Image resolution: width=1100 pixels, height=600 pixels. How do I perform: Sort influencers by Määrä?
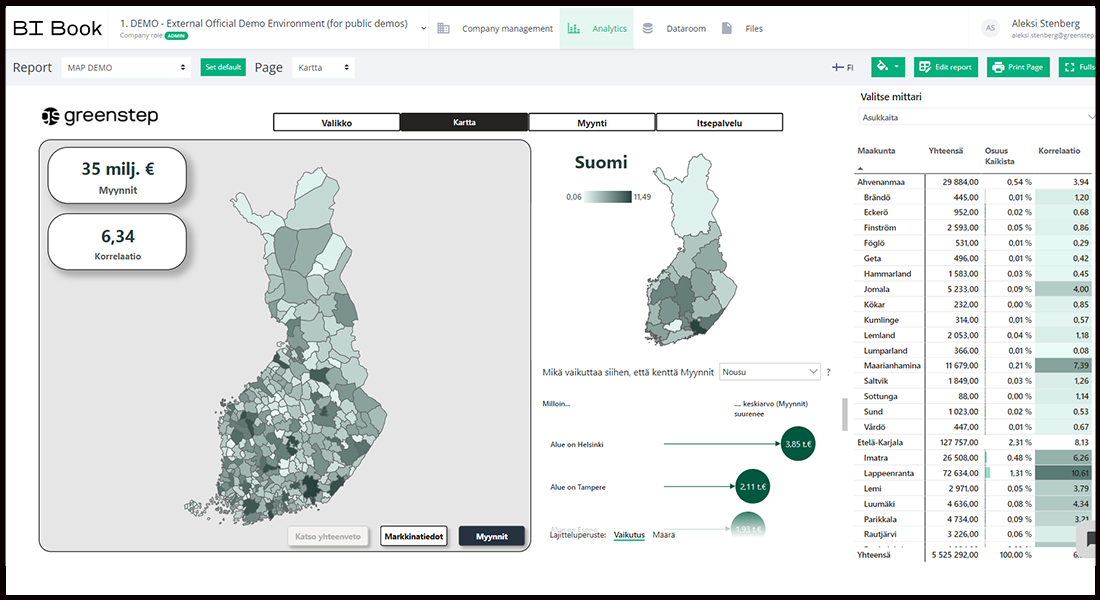[663, 535]
